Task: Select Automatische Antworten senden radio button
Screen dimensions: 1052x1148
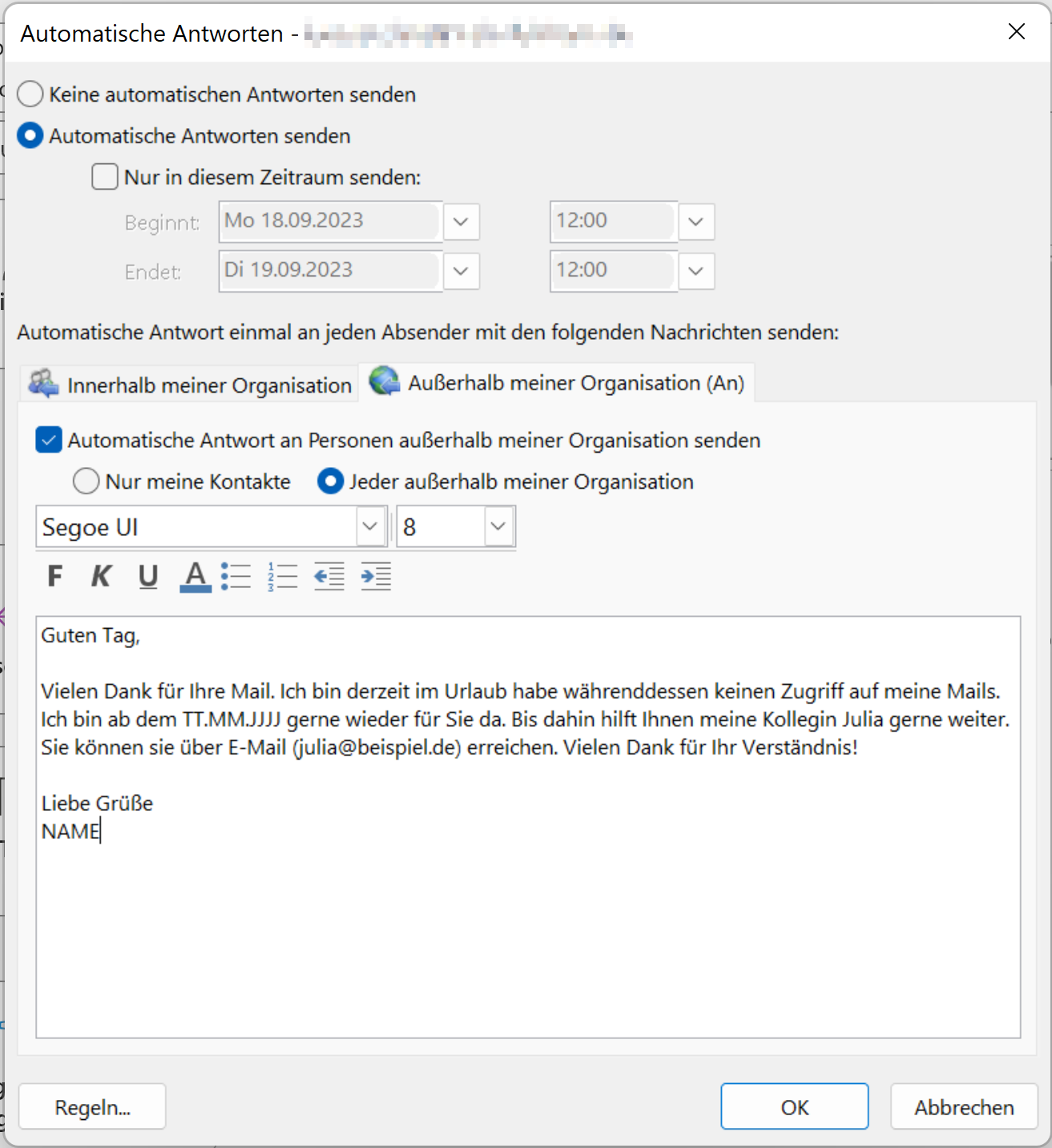Action: 30,135
